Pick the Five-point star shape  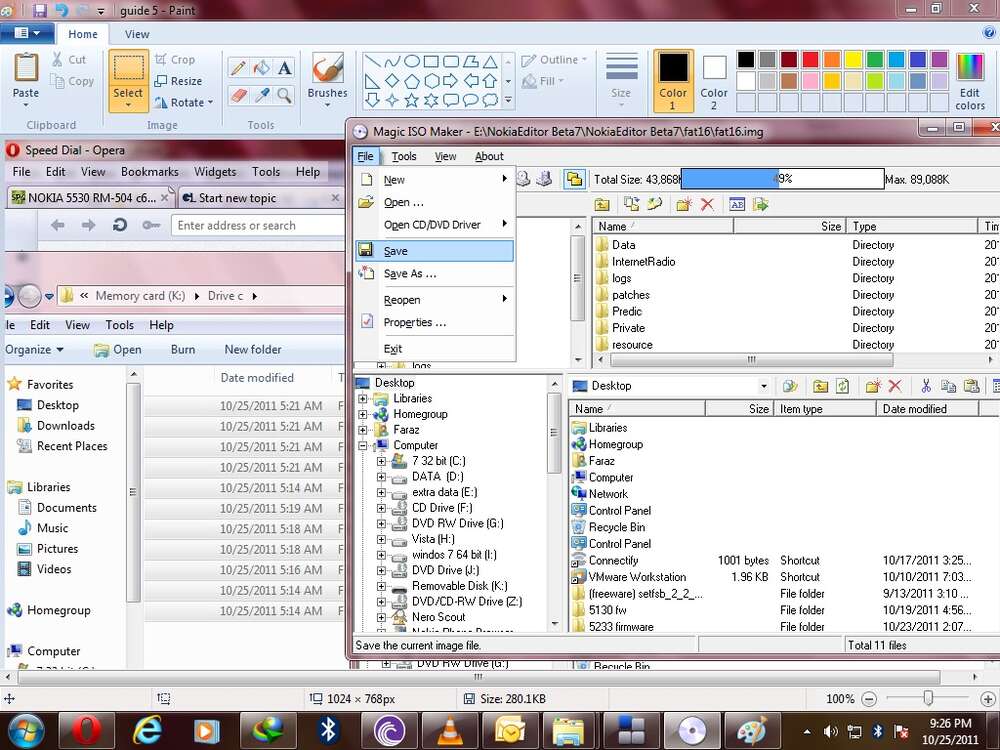[x=412, y=100]
